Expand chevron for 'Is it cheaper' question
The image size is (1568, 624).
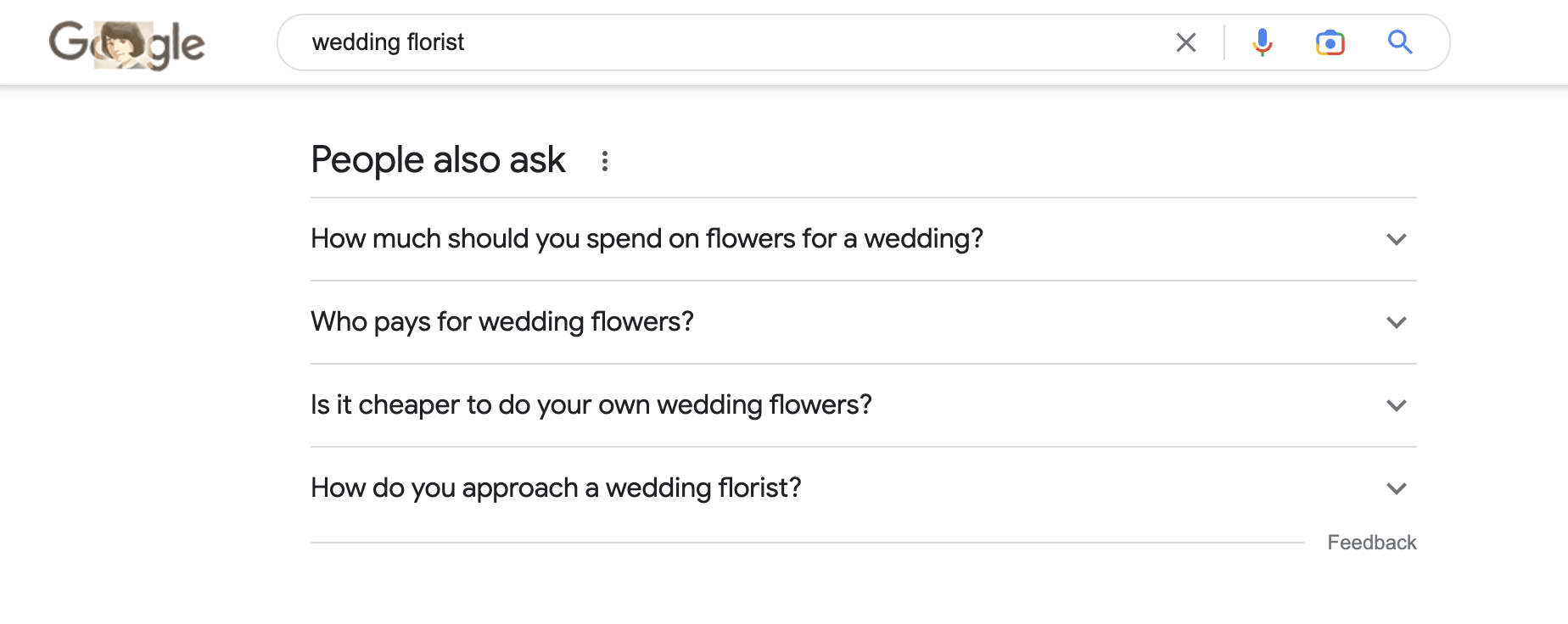click(1397, 405)
